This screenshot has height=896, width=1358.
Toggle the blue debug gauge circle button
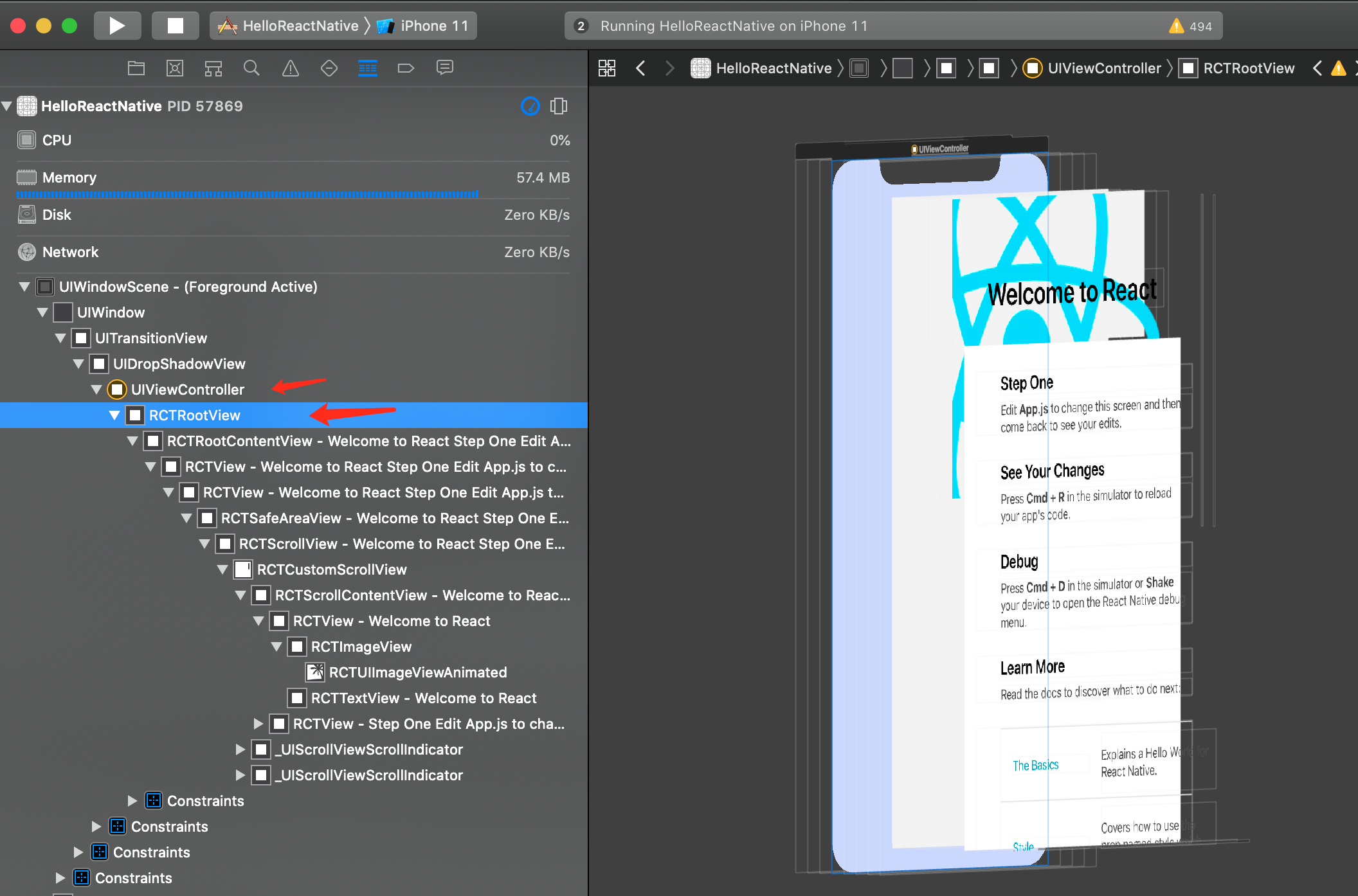pos(530,106)
